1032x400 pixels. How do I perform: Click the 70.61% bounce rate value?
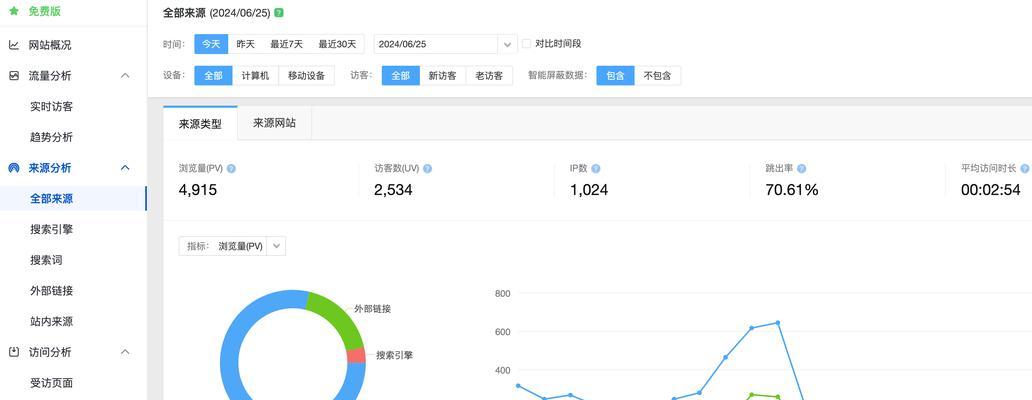click(792, 191)
